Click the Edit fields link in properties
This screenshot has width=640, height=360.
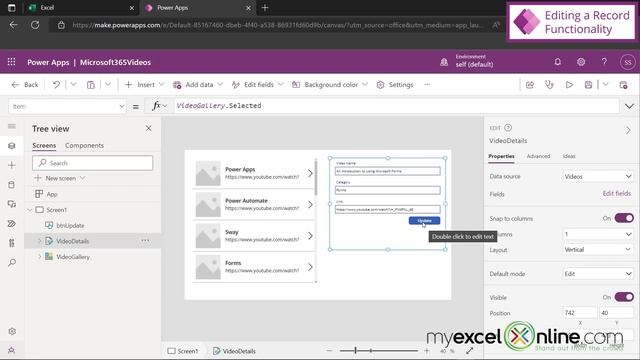(617, 193)
